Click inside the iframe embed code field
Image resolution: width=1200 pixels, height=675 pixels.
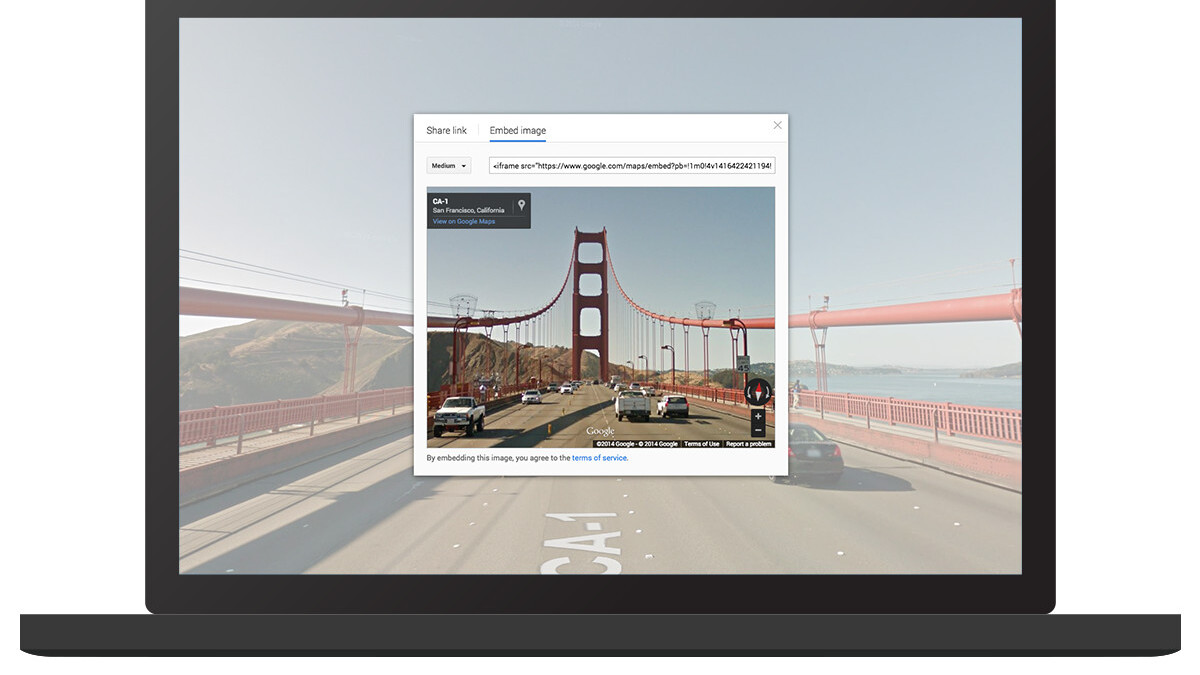pyautogui.click(x=631, y=166)
